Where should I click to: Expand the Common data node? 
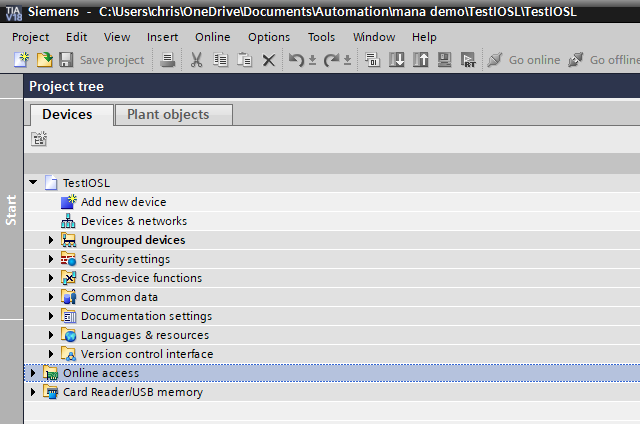coord(51,297)
